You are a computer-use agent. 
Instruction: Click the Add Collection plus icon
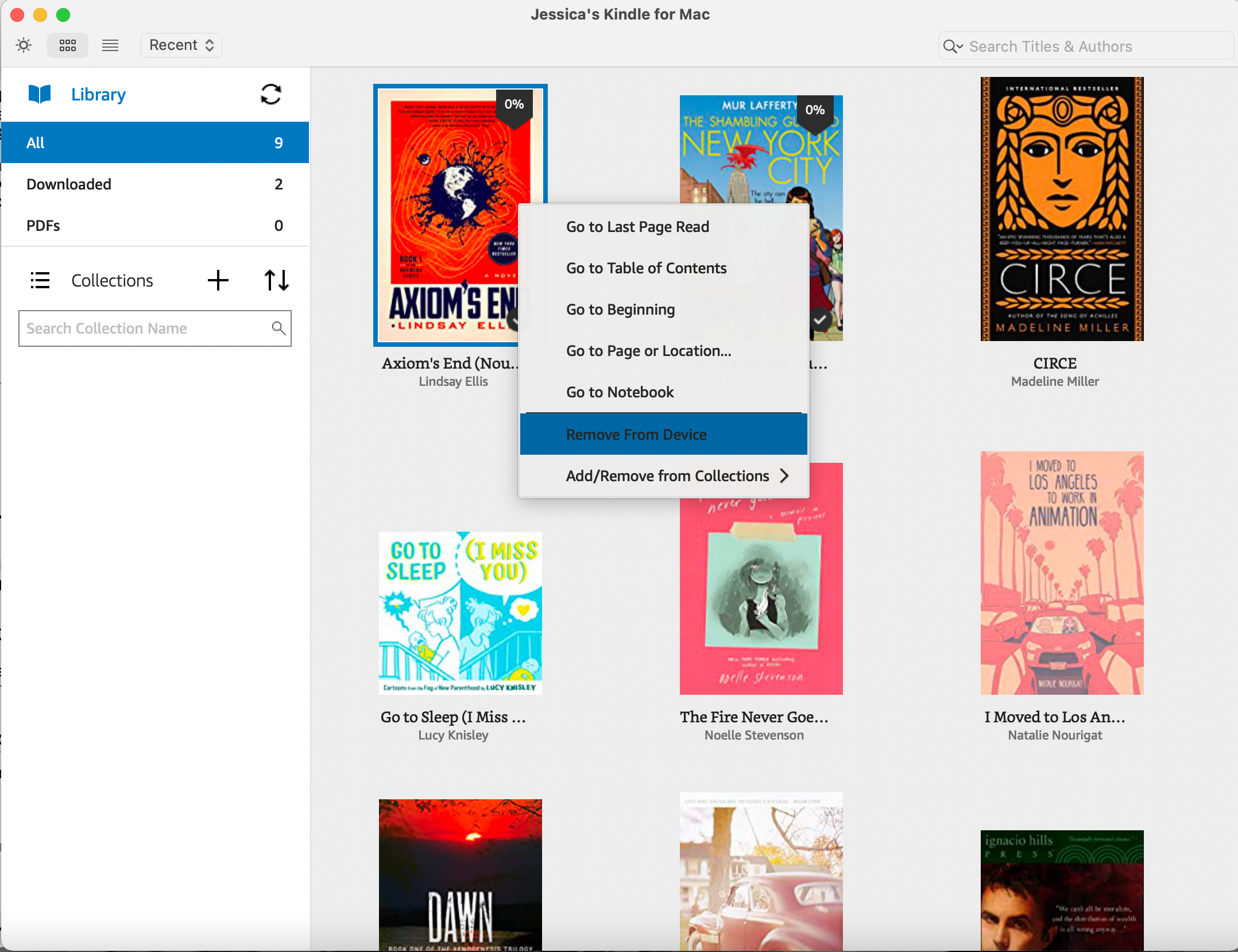pyautogui.click(x=218, y=280)
